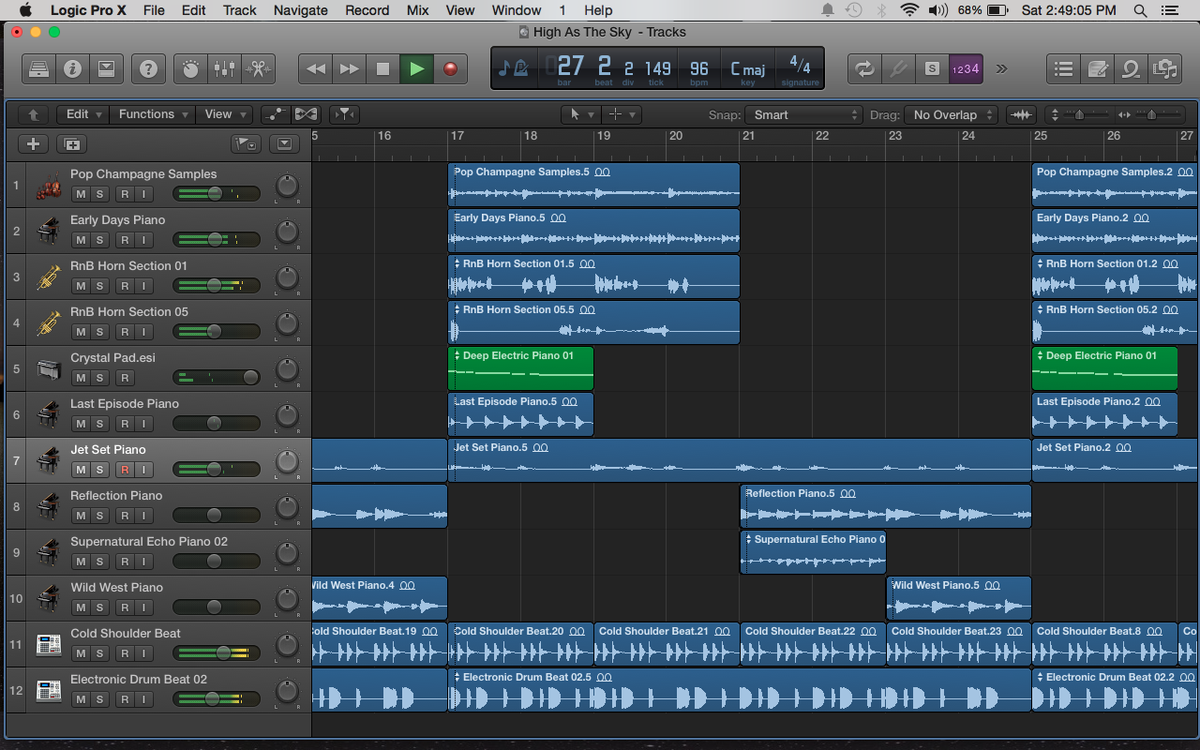Click the Duplicate Track button
1200x750 pixels.
coord(71,144)
